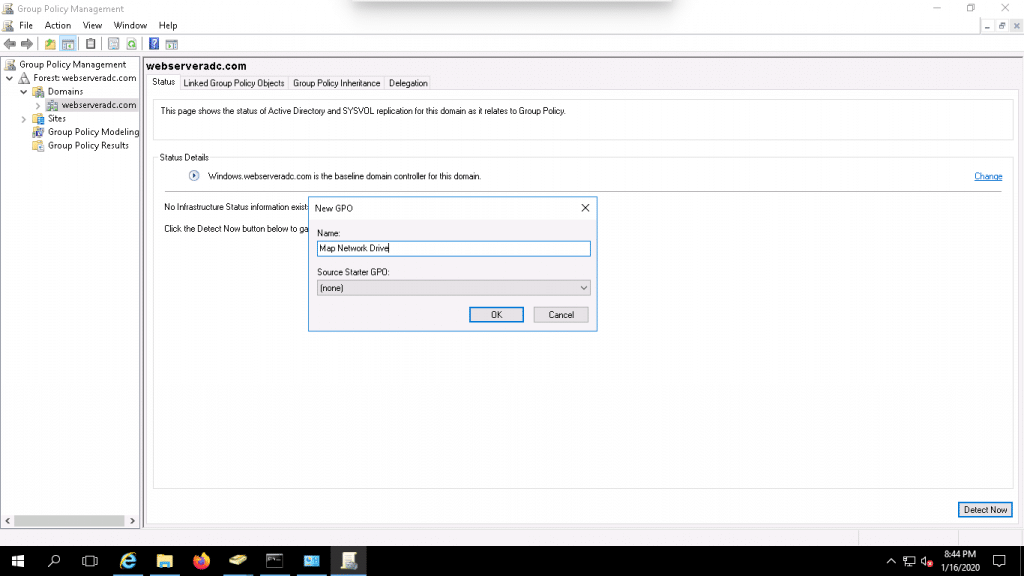Click the Group Policy Management taskbar icon
This screenshot has height=576, width=1024.
click(349, 561)
